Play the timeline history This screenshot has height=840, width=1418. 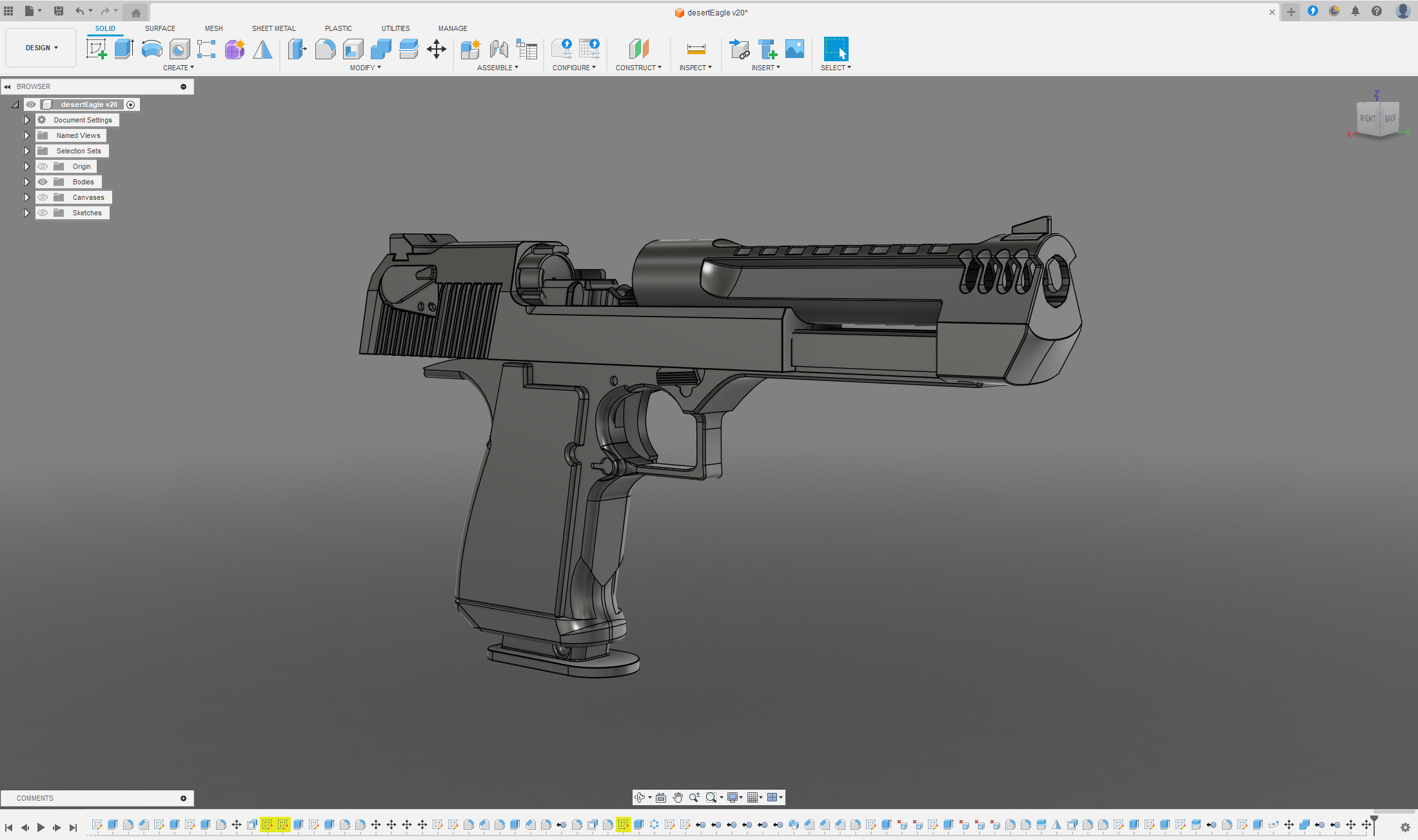point(41,827)
